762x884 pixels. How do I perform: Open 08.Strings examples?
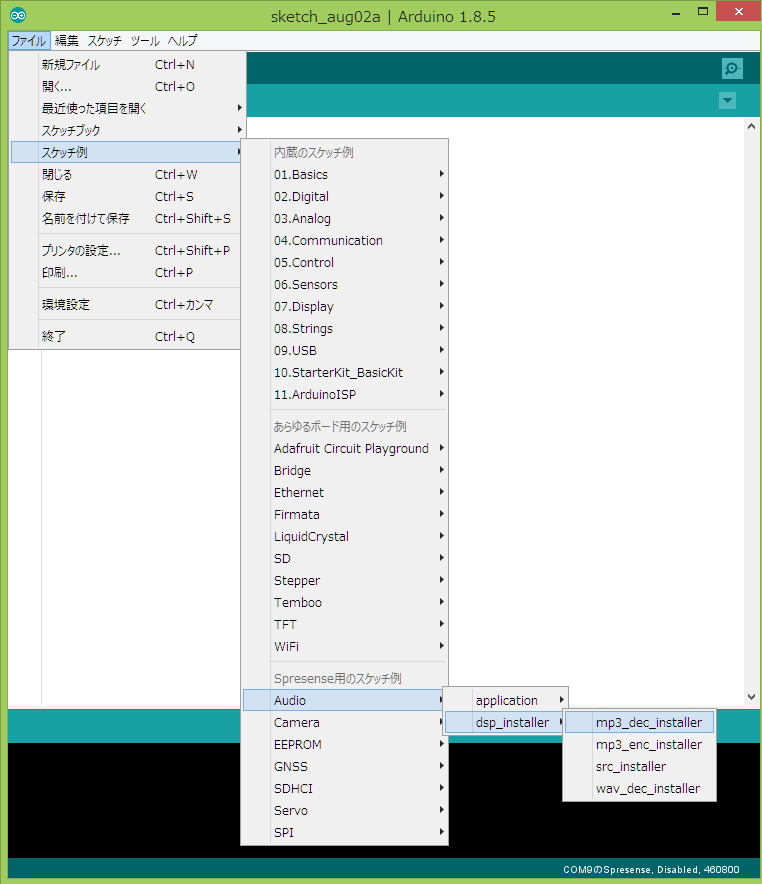point(345,329)
